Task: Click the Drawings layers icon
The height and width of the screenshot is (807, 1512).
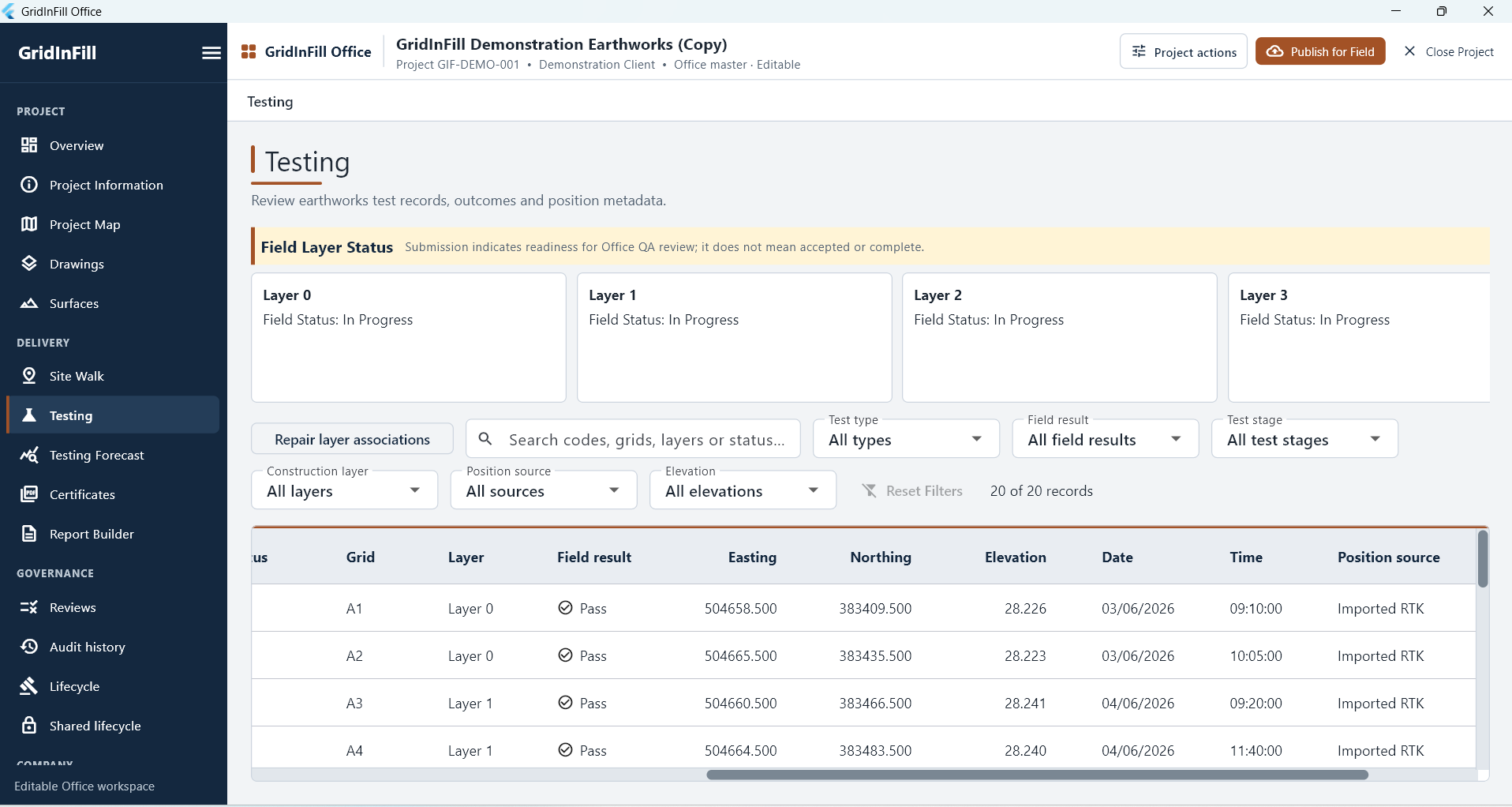Action: (29, 264)
